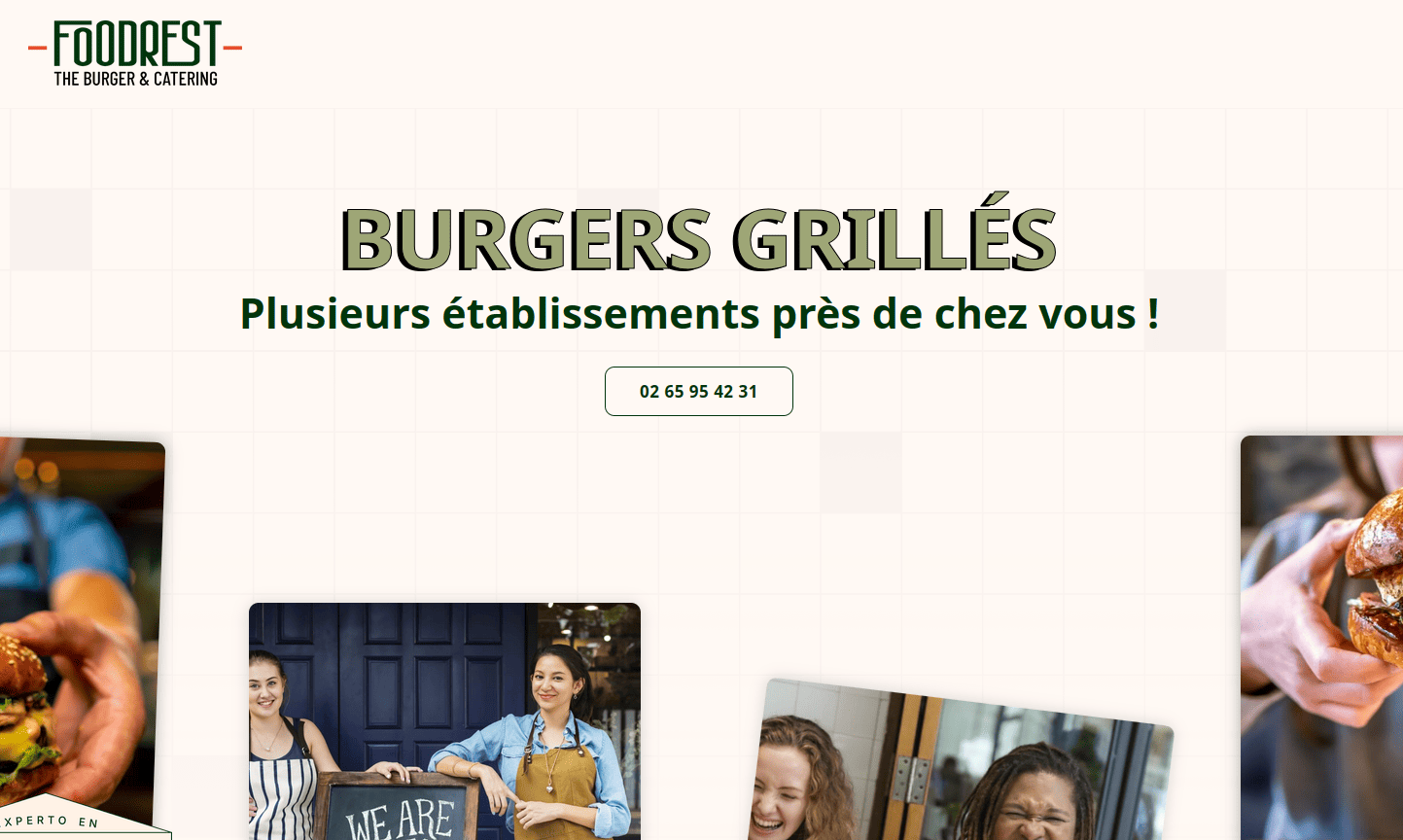
Task: Call the 02 65 95 42 31 button
Action: (699, 391)
